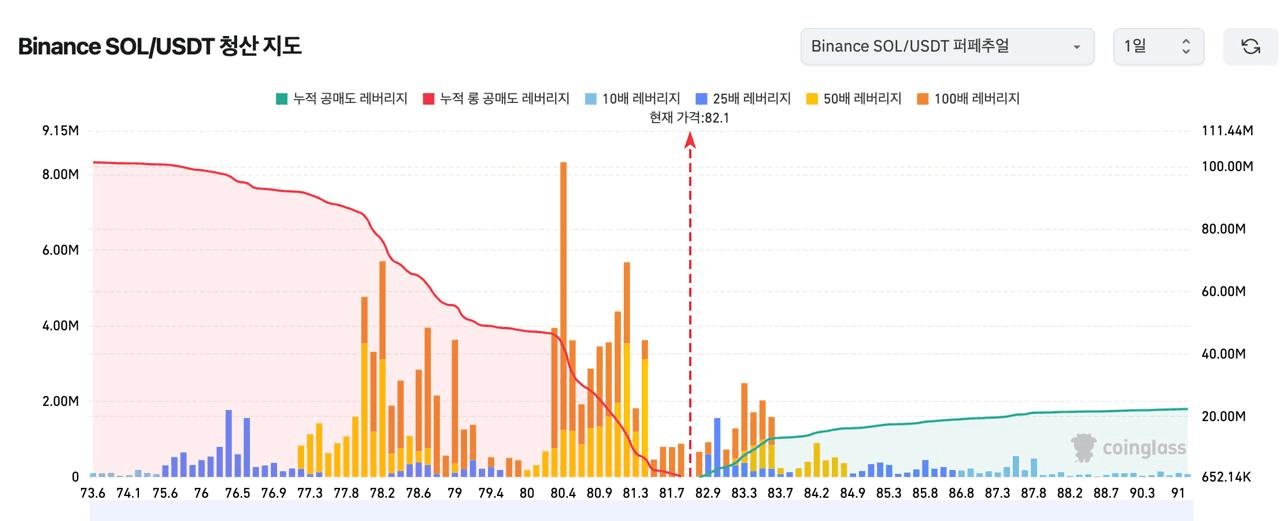Click the Binance SOL/USDT 청산 지도 title
The height and width of the screenshot is (521, 1280).
160,46
